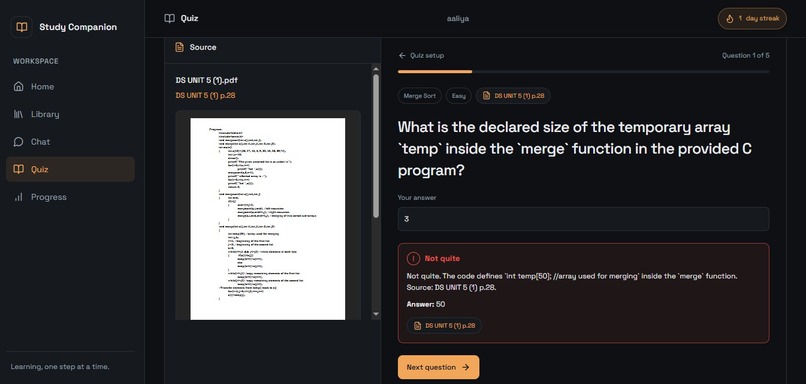This screenshot has width=806, height=384.
Task: Click the Chat bubble icon in sidebar
Action: 19,141
